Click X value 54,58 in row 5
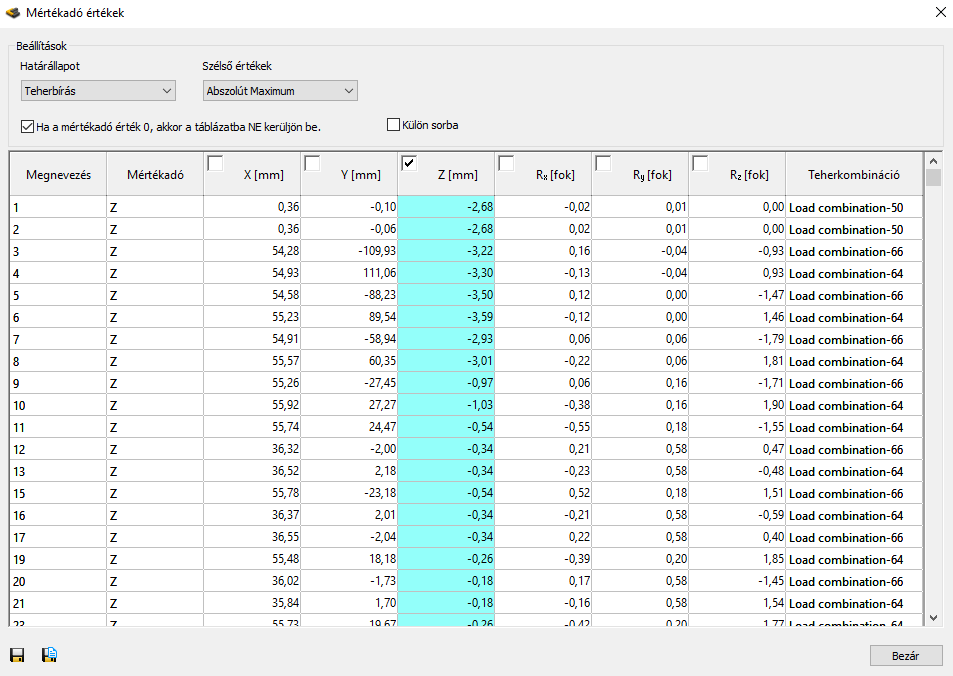Viewport: 953px width, 676px height. pos(252,295)
